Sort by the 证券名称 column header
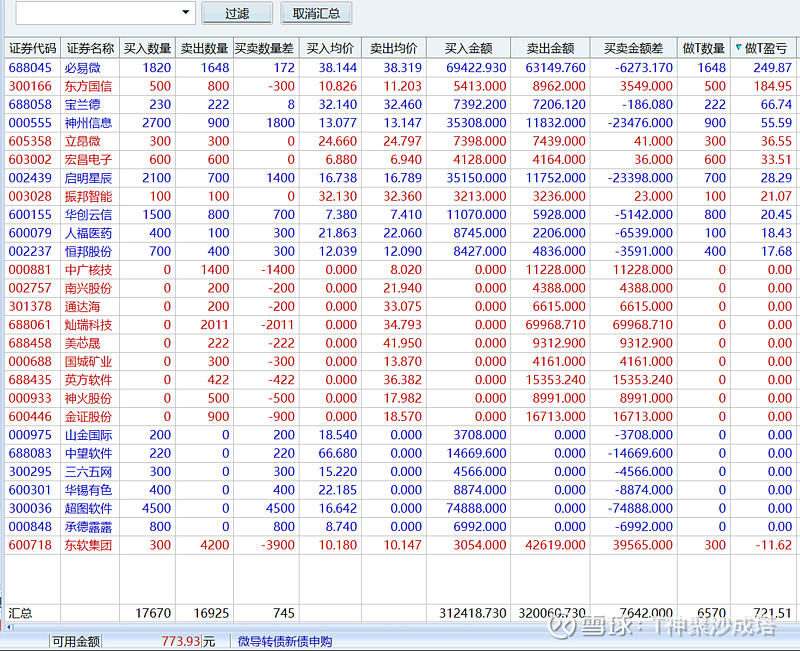Viewport: 800px width, 651px height. click(90, 48)
